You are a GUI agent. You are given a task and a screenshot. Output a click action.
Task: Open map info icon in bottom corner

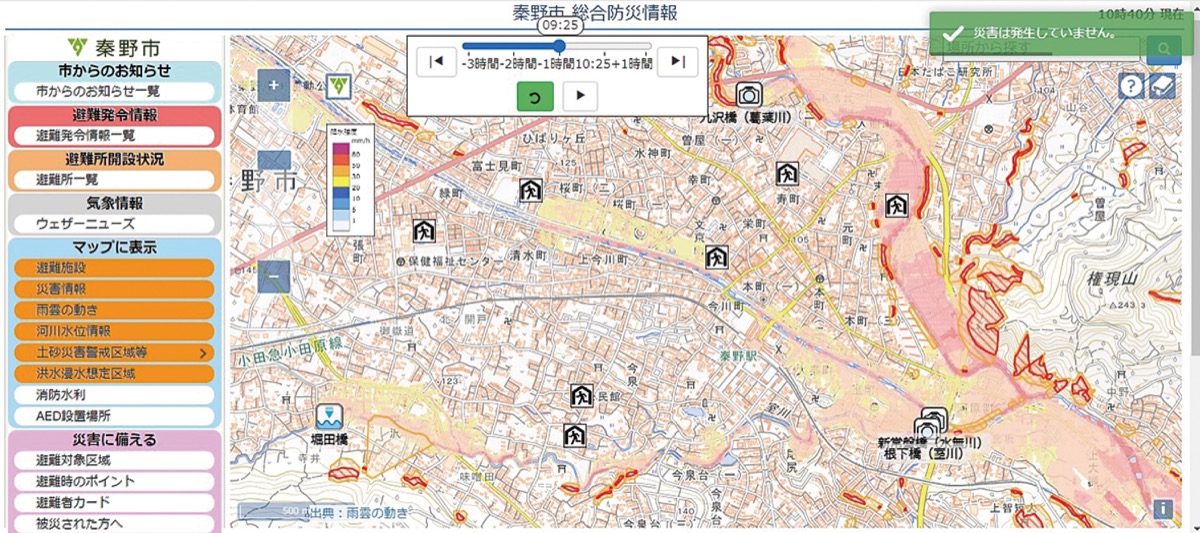[1162, 509]
